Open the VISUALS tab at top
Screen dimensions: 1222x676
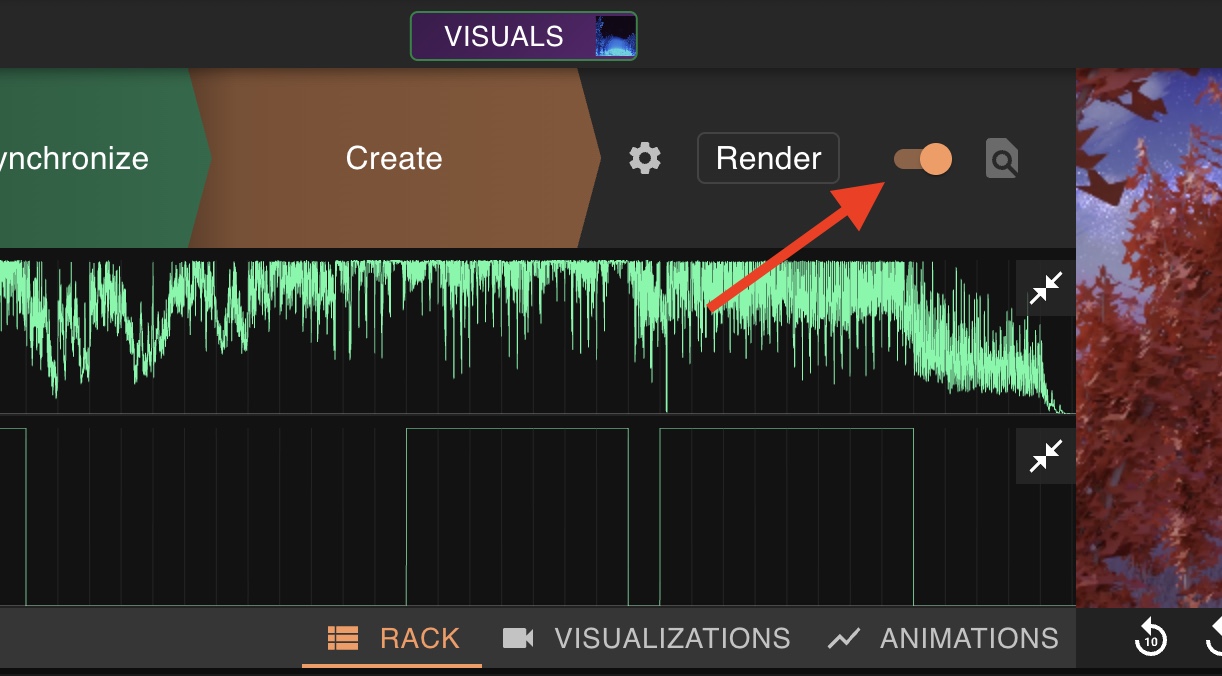(x=523, y=37)
